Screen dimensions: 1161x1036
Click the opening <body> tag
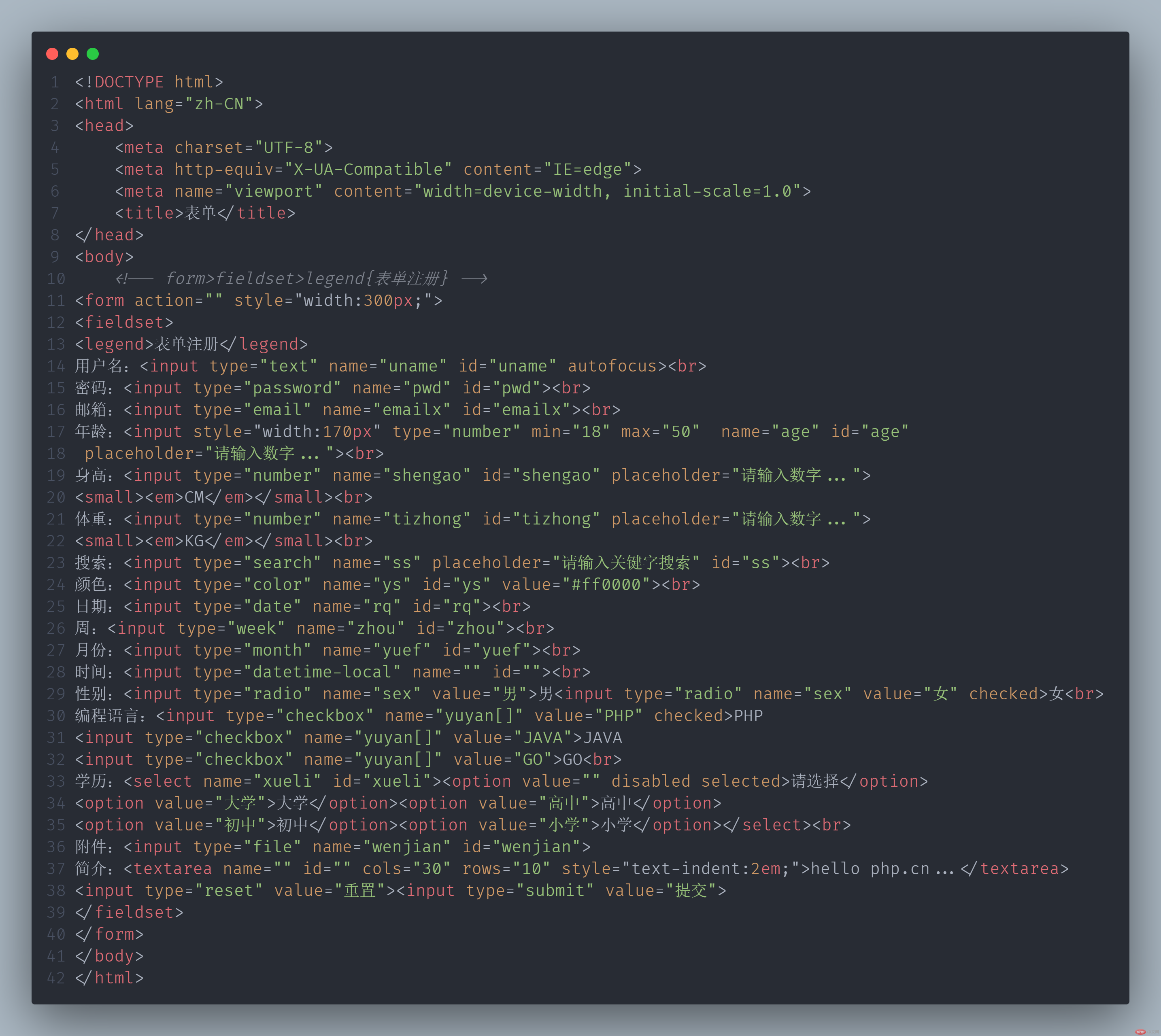click(104, 257)
